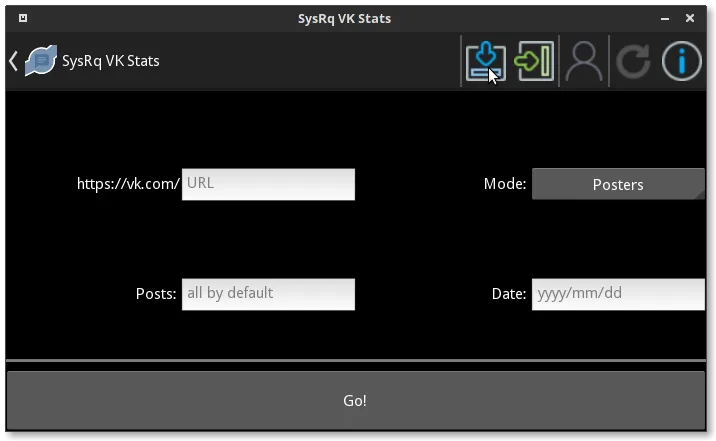Focus the Posts count input field
Image resolution: width=716 pixels, height=441 pixels.
point(268,294)
